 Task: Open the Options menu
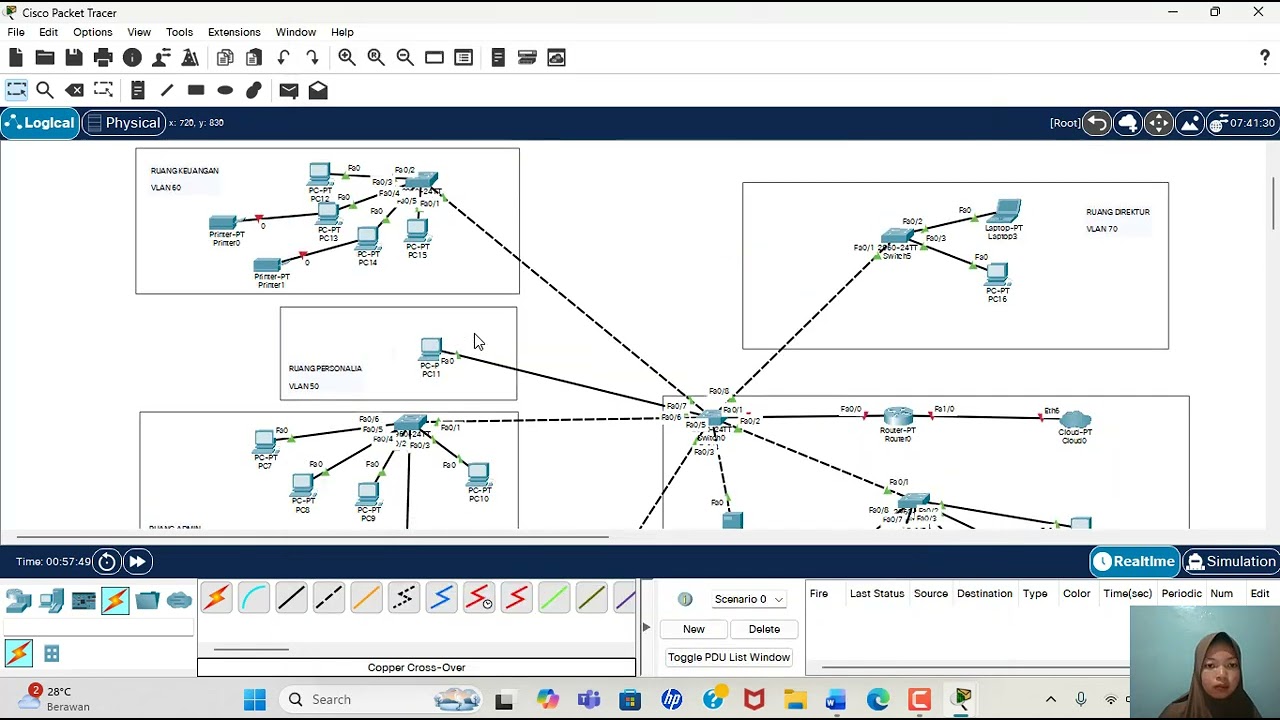click(x=92, y=32)
